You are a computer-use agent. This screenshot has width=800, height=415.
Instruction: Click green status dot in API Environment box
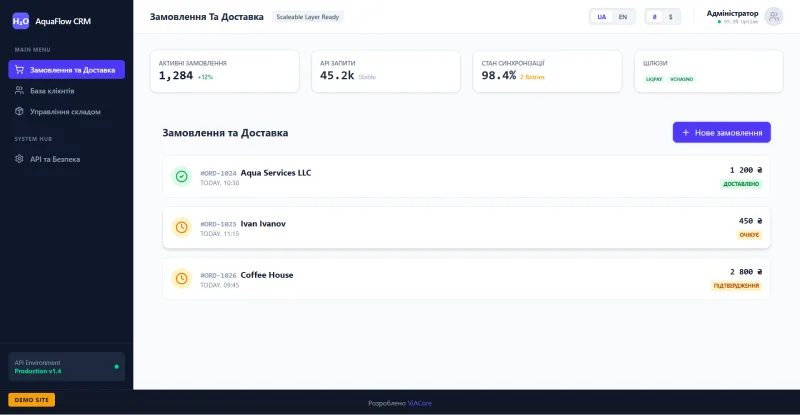pyautogui.click(x=116, y=367)
